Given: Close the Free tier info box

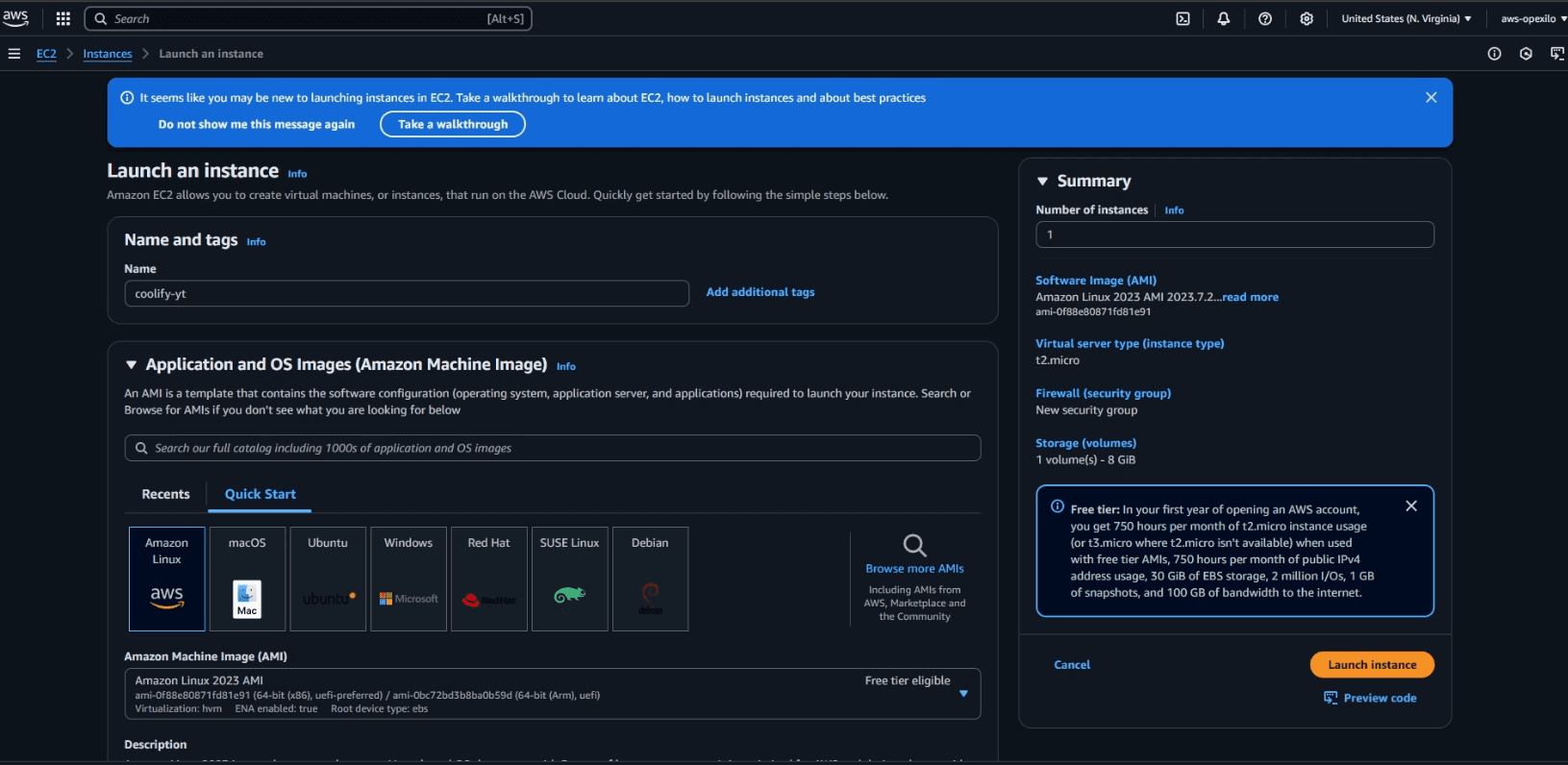Looking at the screenshot, I should coord(1411,506).
